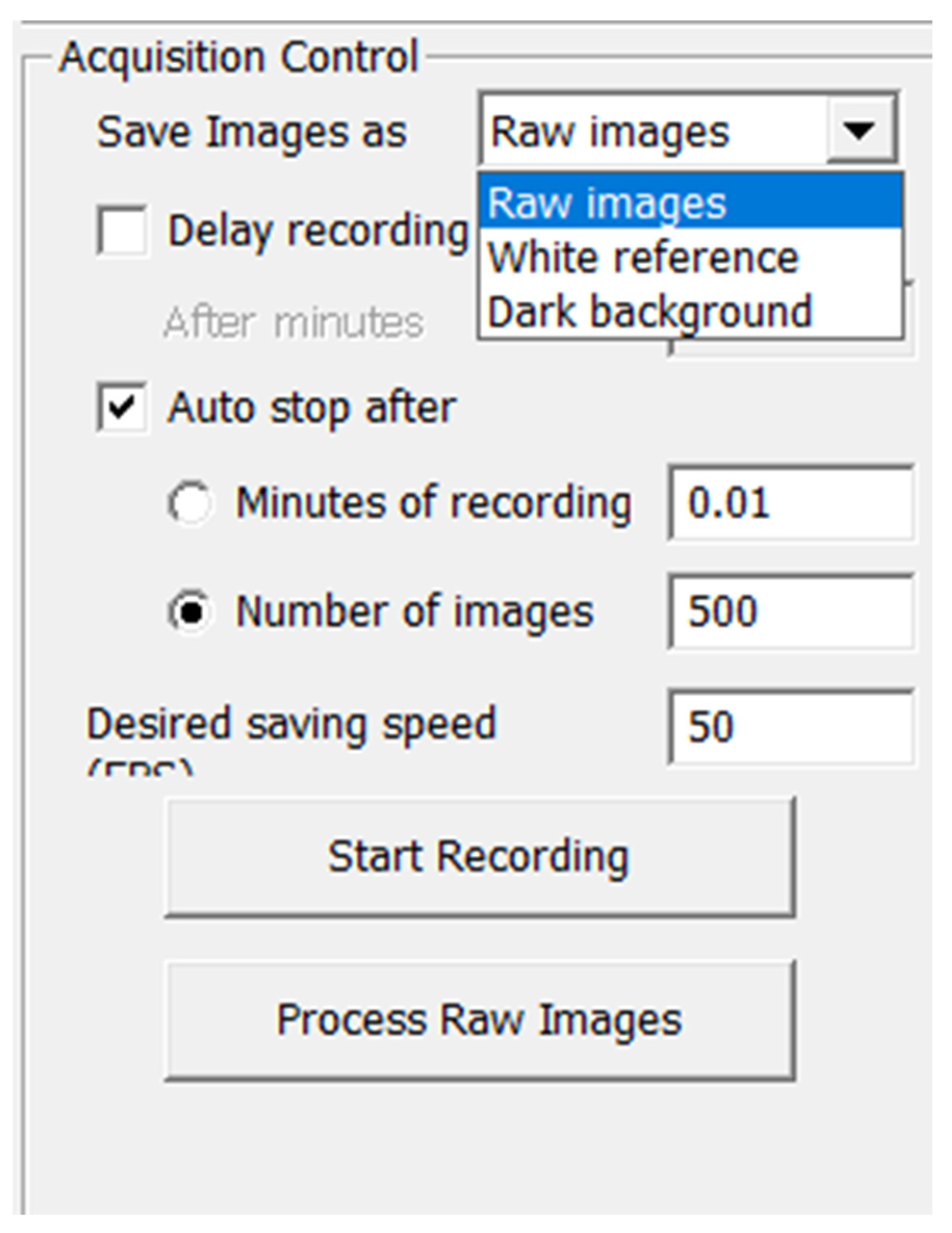Enable the Delay recording checkbox
Screen dimensions: 952x1233
pos(122,230)
